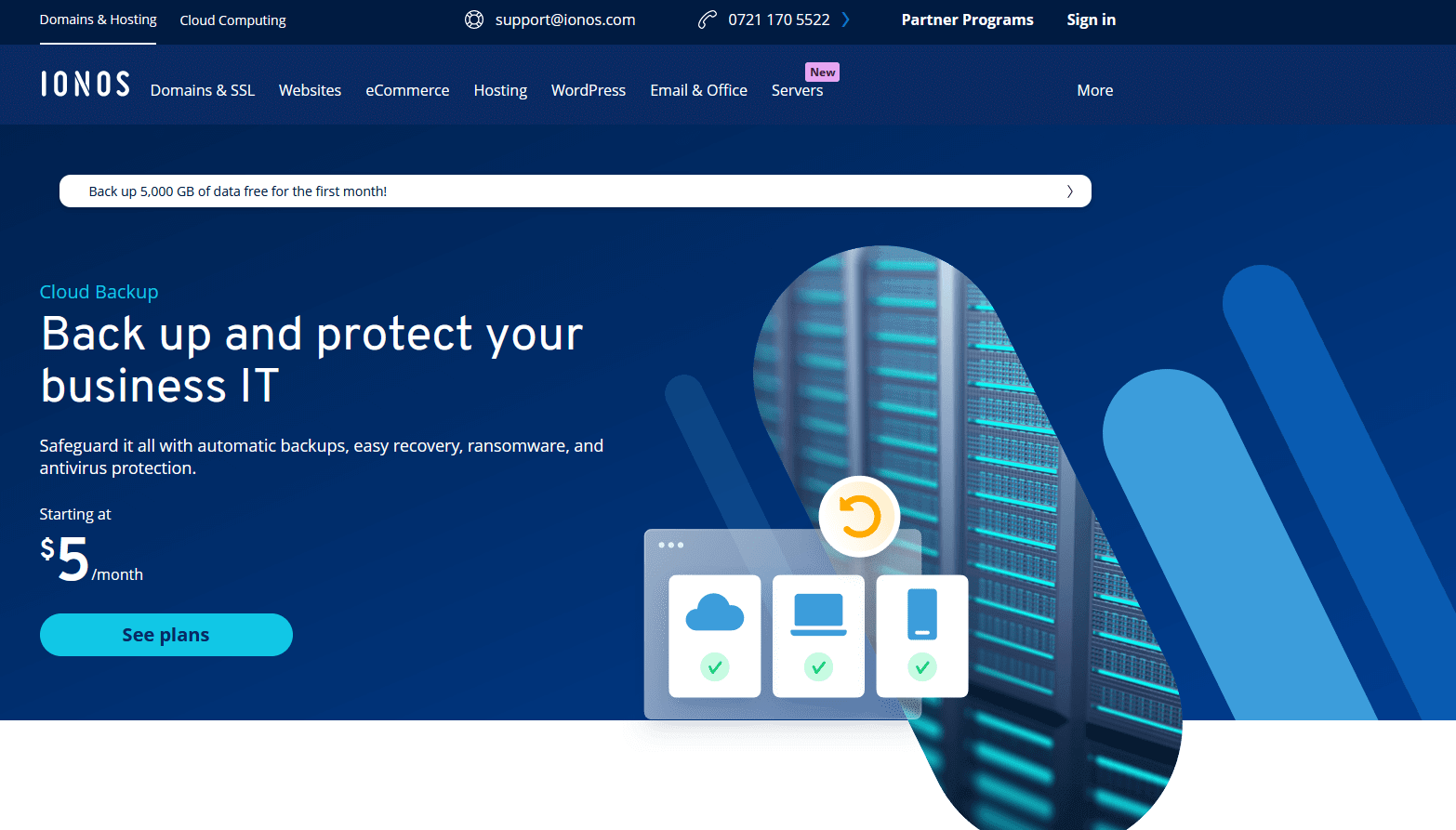Open the WordPress menu
Image resolution: width=1456 pixels, height=830 pixels.
pyautogui.click(x=589, y=90)
